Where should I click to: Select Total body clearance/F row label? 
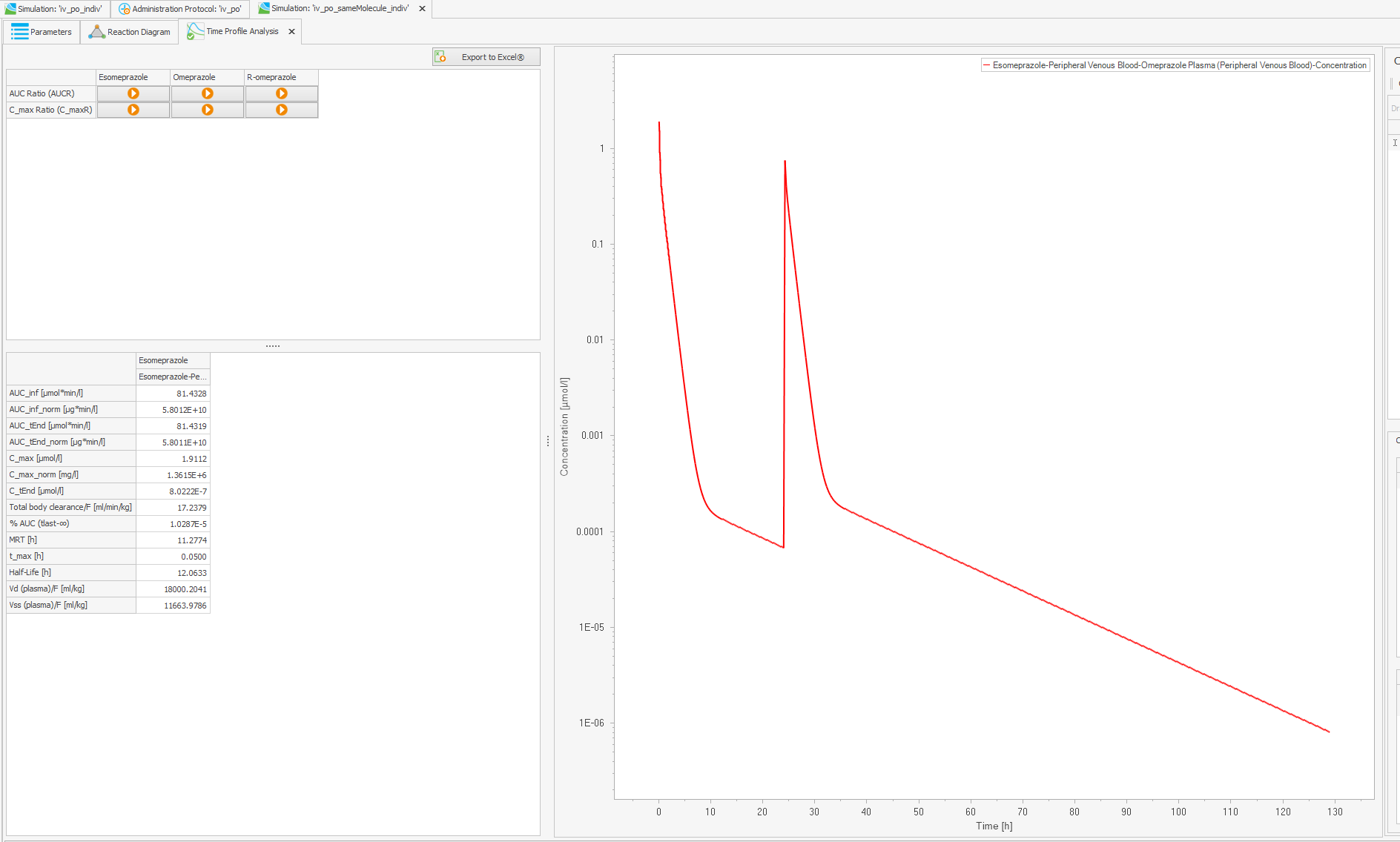point(71,507)
